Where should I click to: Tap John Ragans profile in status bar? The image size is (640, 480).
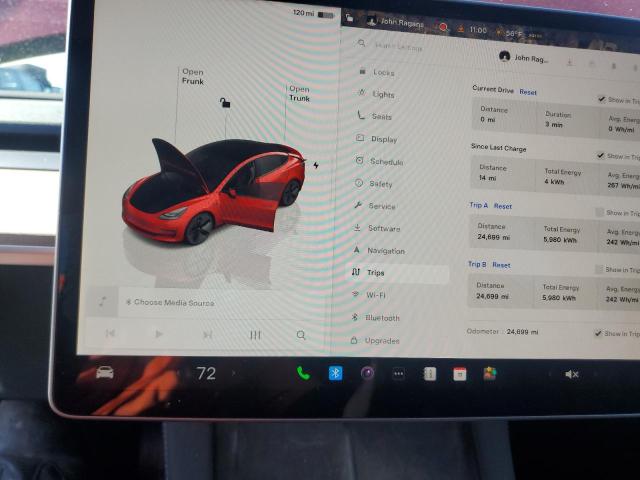click(395, 22)
